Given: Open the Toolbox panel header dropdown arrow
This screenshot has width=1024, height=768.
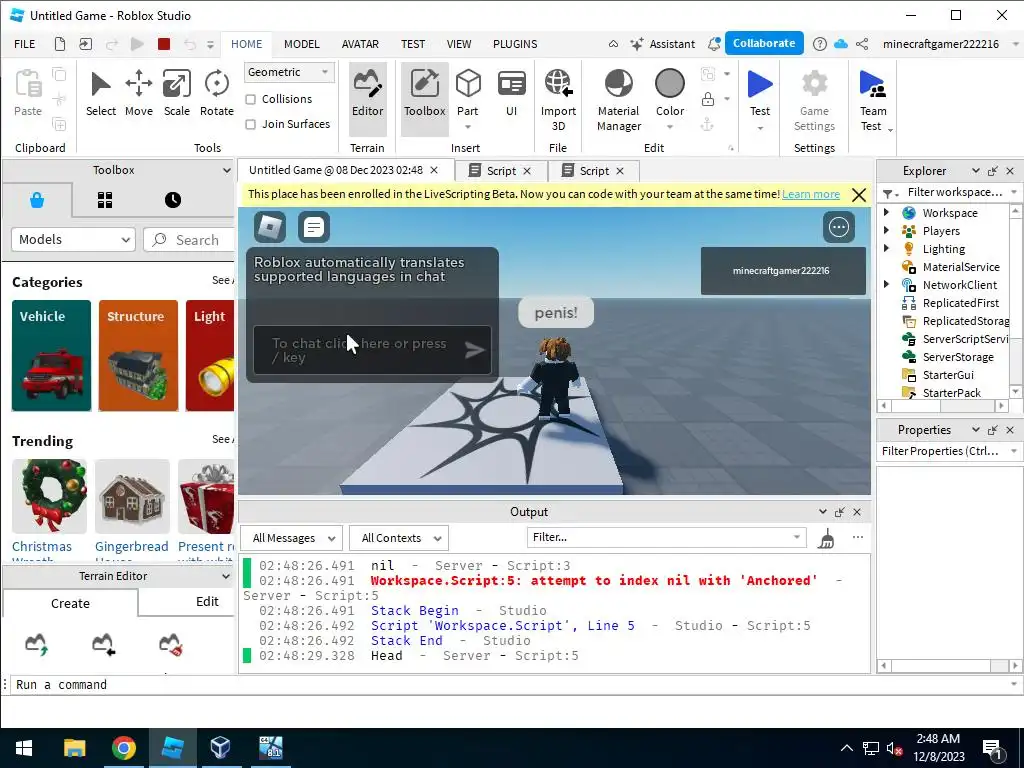Looking at the screenshot, I should 226,170.
